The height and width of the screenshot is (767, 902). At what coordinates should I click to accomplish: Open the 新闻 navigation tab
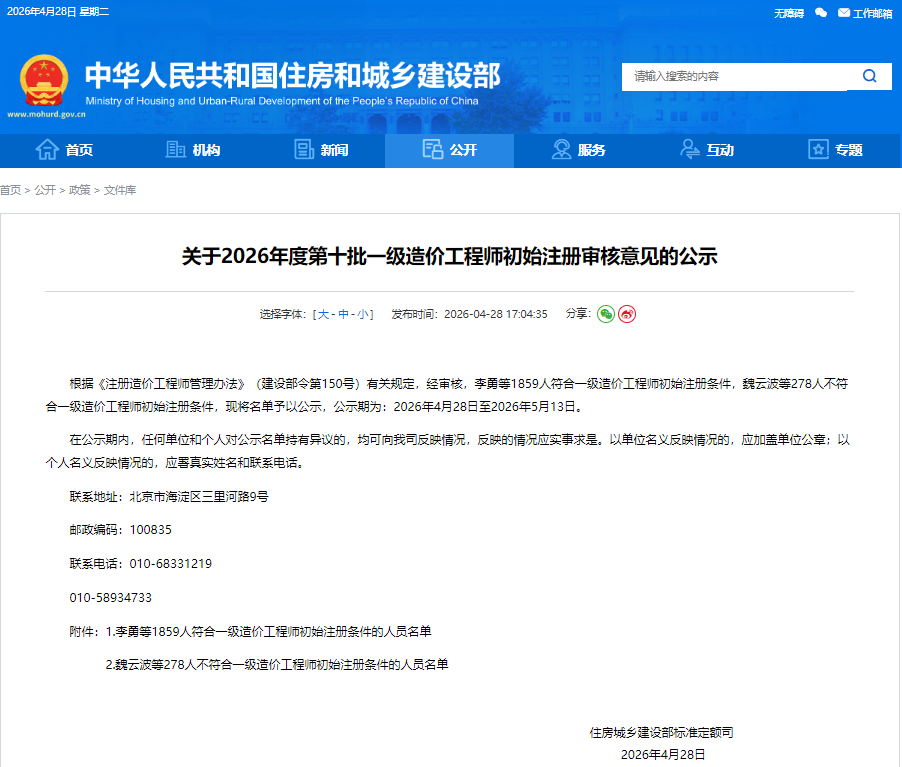point(321,150)
